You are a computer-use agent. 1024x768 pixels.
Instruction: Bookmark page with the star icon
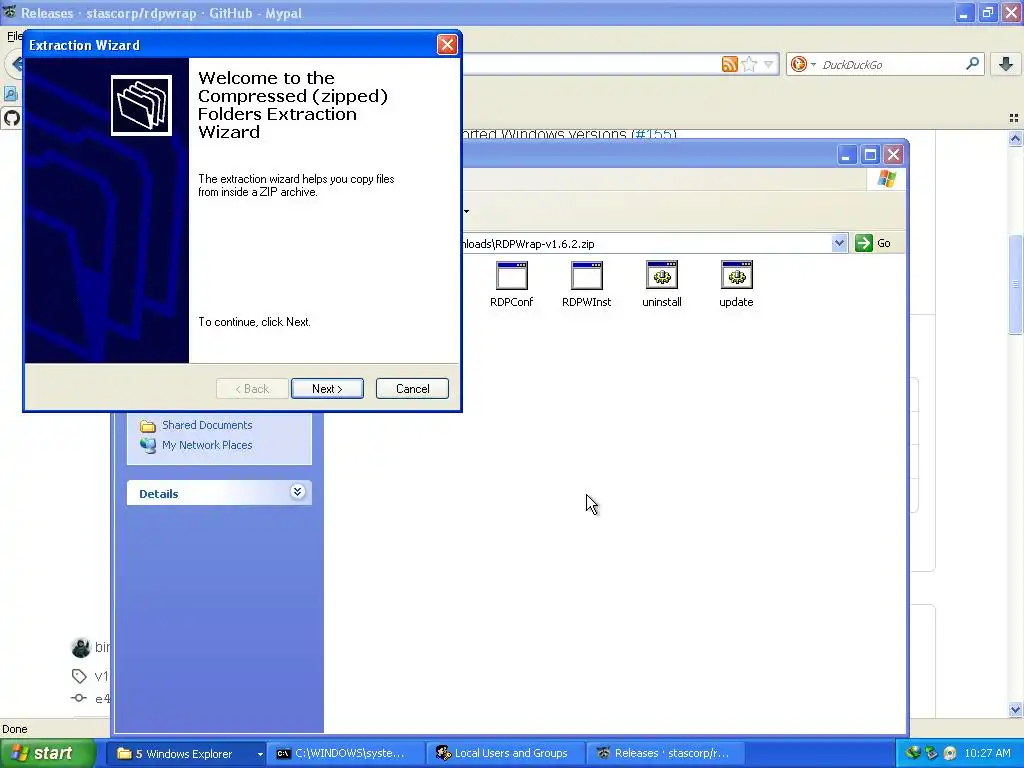point(750,64)
